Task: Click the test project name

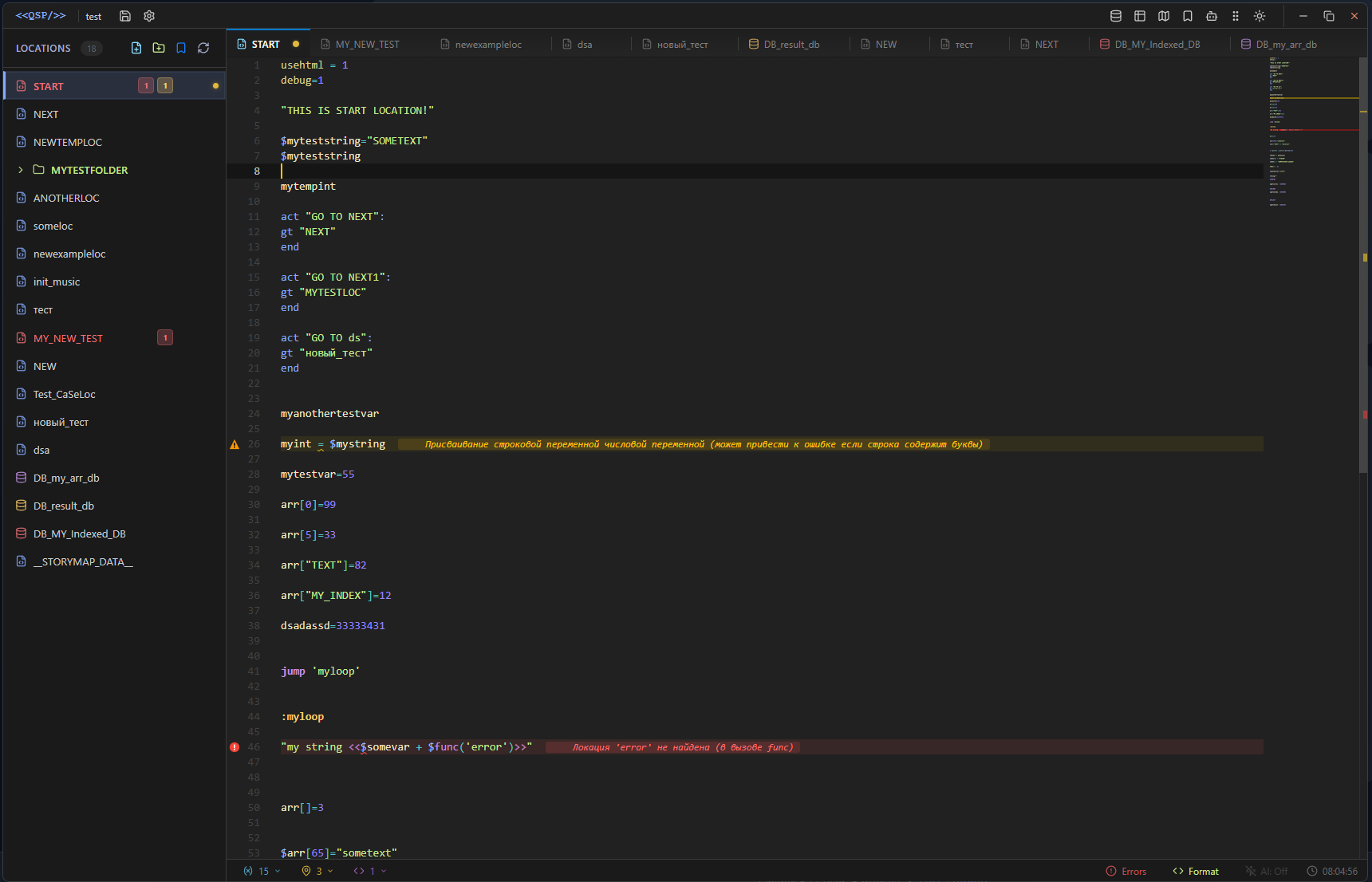Action: pyautogui.click(x=93, y=16)
